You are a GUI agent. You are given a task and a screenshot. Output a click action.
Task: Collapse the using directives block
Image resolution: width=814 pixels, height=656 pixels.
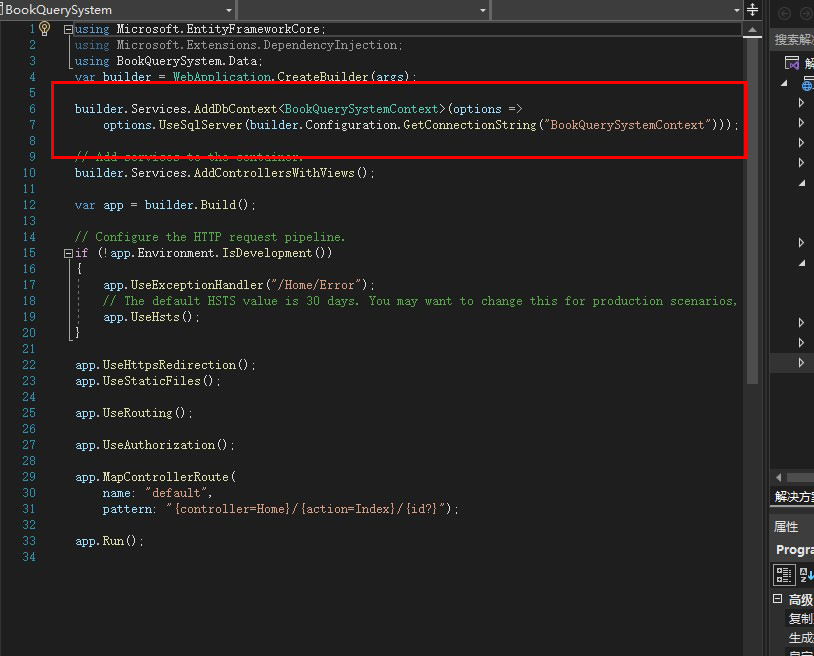pyautogui.click(x=68, y=30)
